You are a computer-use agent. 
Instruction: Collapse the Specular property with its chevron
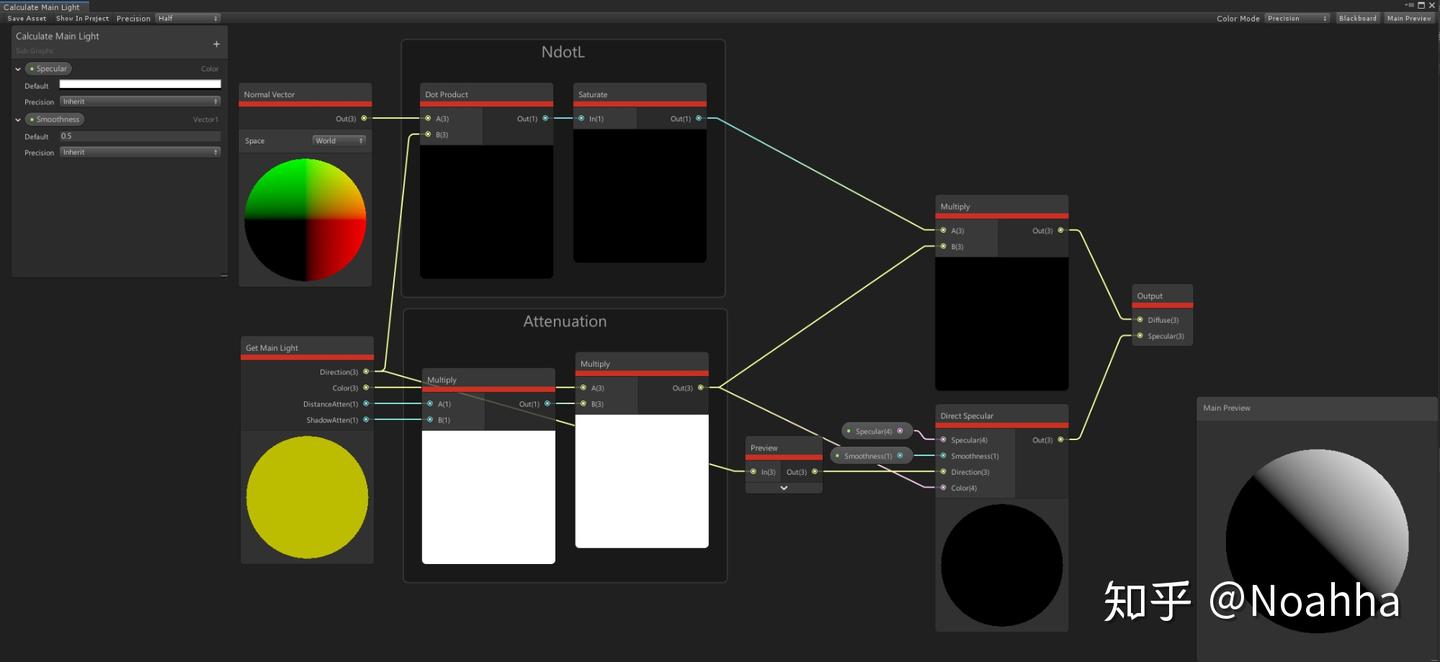point(17,68)
